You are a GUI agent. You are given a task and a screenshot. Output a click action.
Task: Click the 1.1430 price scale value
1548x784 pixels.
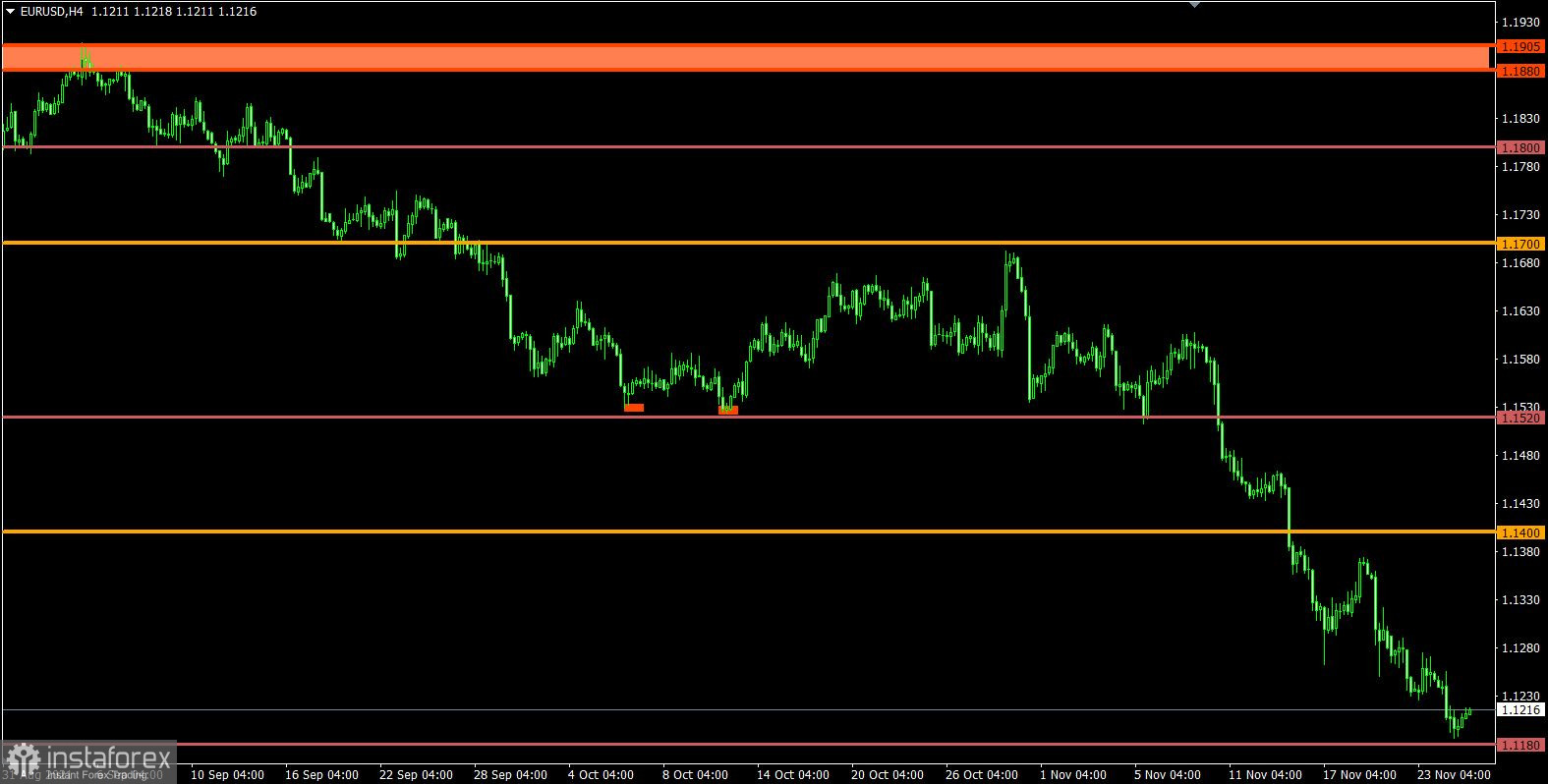tap(1521, 503)
